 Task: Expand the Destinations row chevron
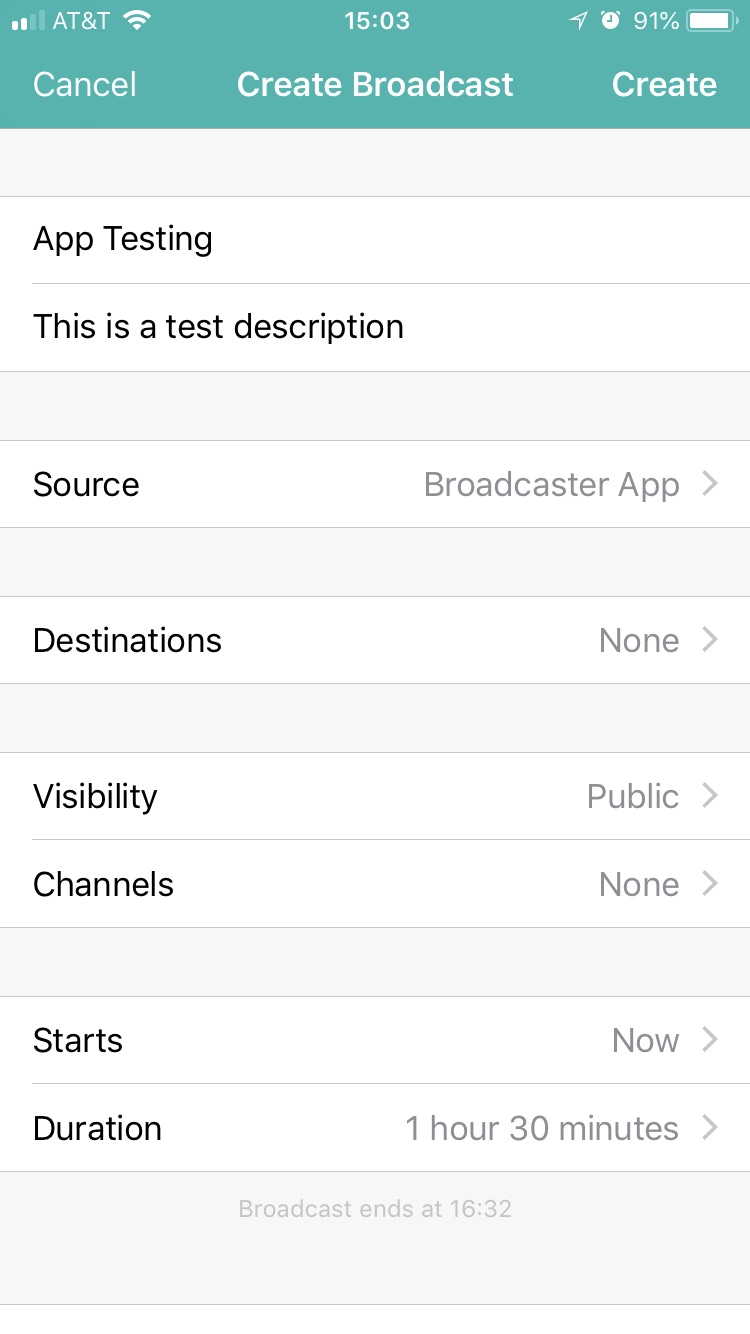tap(710, 640)
